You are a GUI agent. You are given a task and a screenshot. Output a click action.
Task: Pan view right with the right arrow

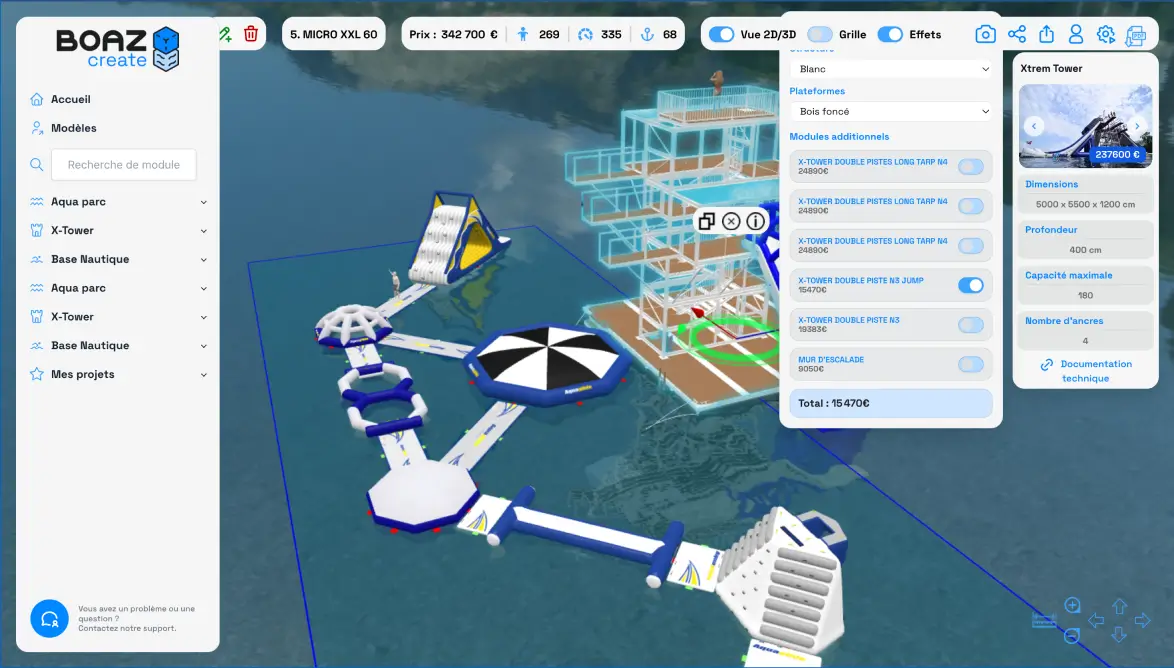[1143, 620]
